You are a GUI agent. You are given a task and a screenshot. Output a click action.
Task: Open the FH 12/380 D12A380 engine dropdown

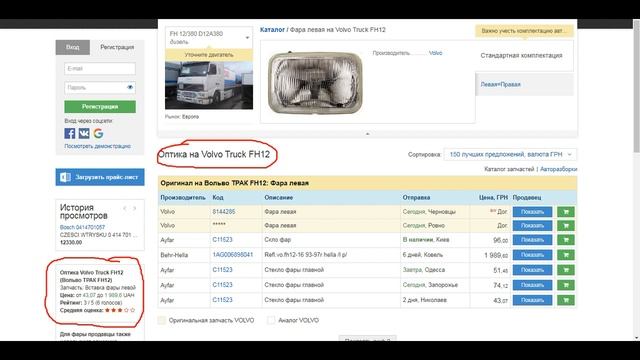(209, 38)
